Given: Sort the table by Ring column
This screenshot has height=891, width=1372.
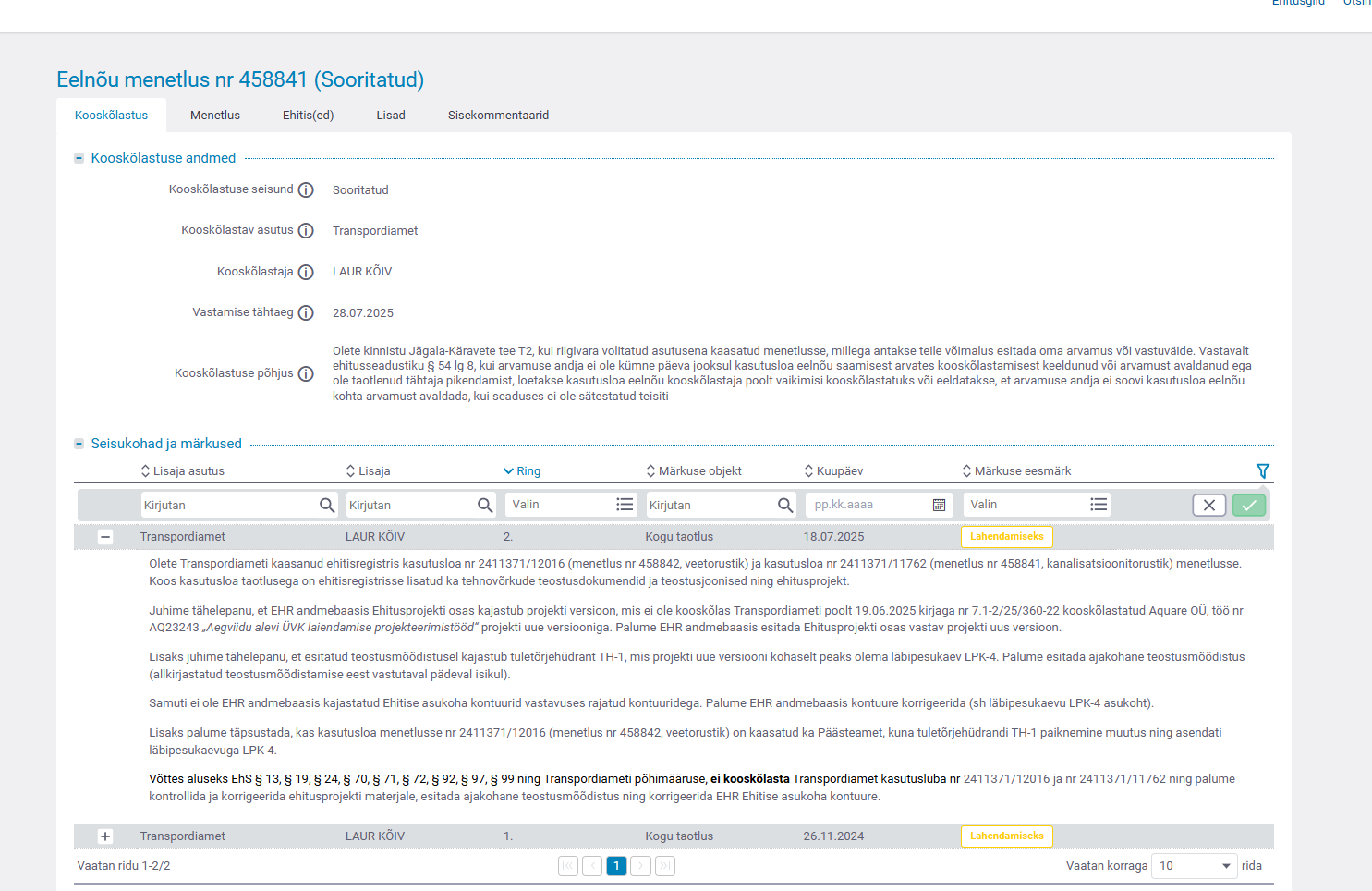Looking at the screenshot, I should coord(522,471).
